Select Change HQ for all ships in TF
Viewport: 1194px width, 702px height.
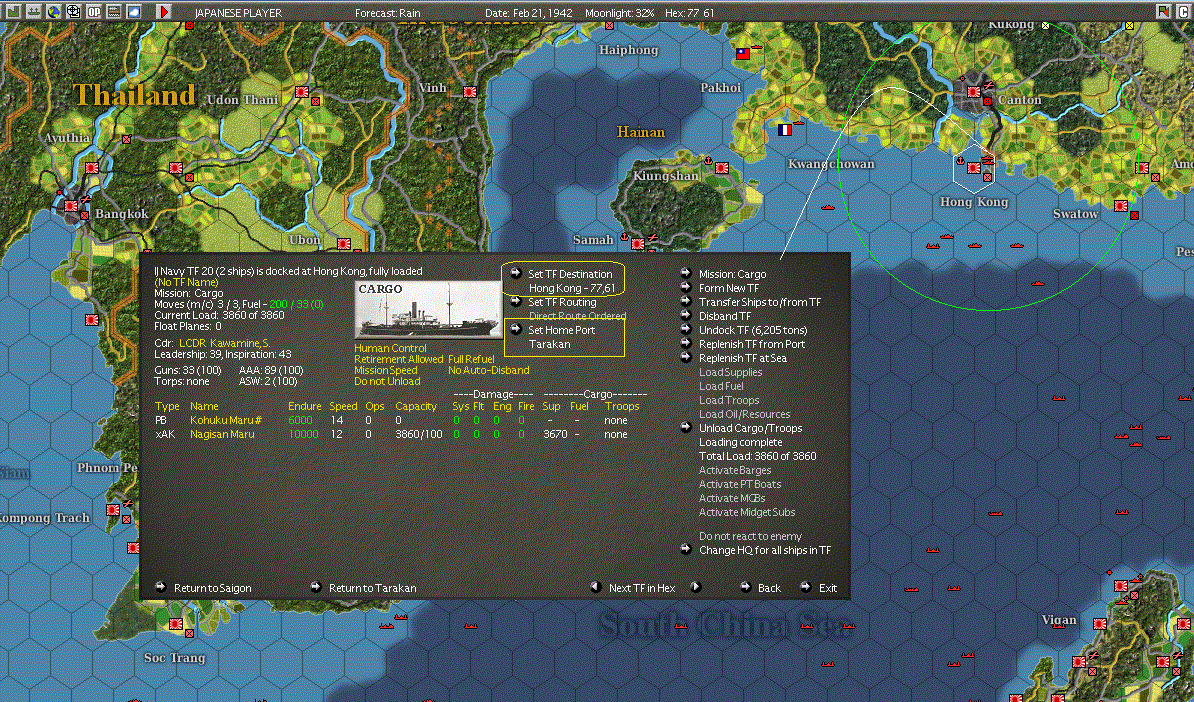click(765, 550)
